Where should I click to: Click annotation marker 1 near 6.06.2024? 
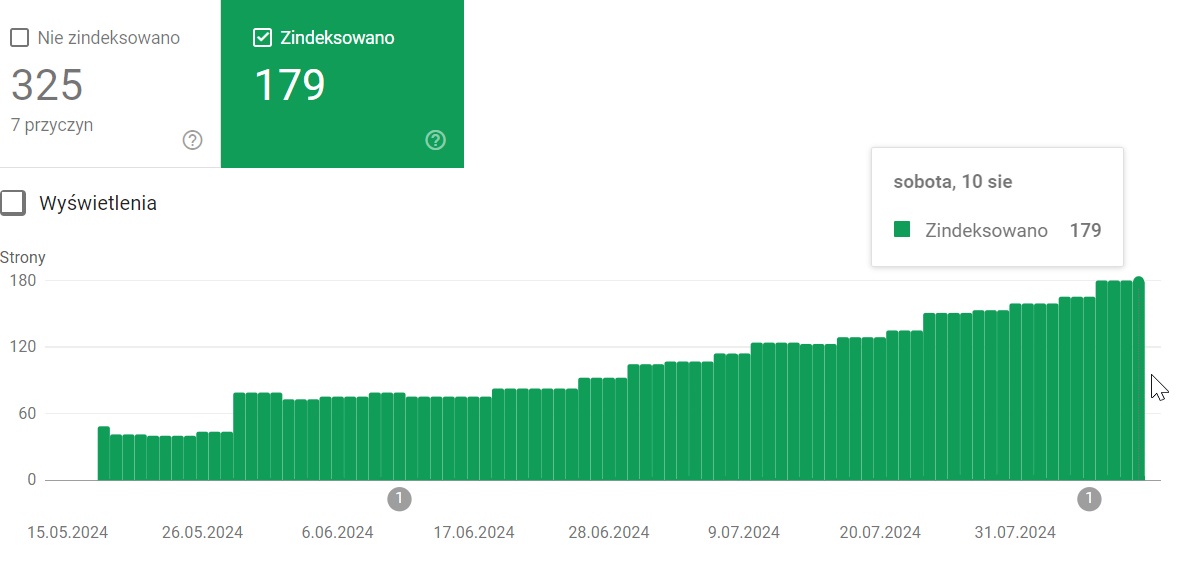[399, 498]
